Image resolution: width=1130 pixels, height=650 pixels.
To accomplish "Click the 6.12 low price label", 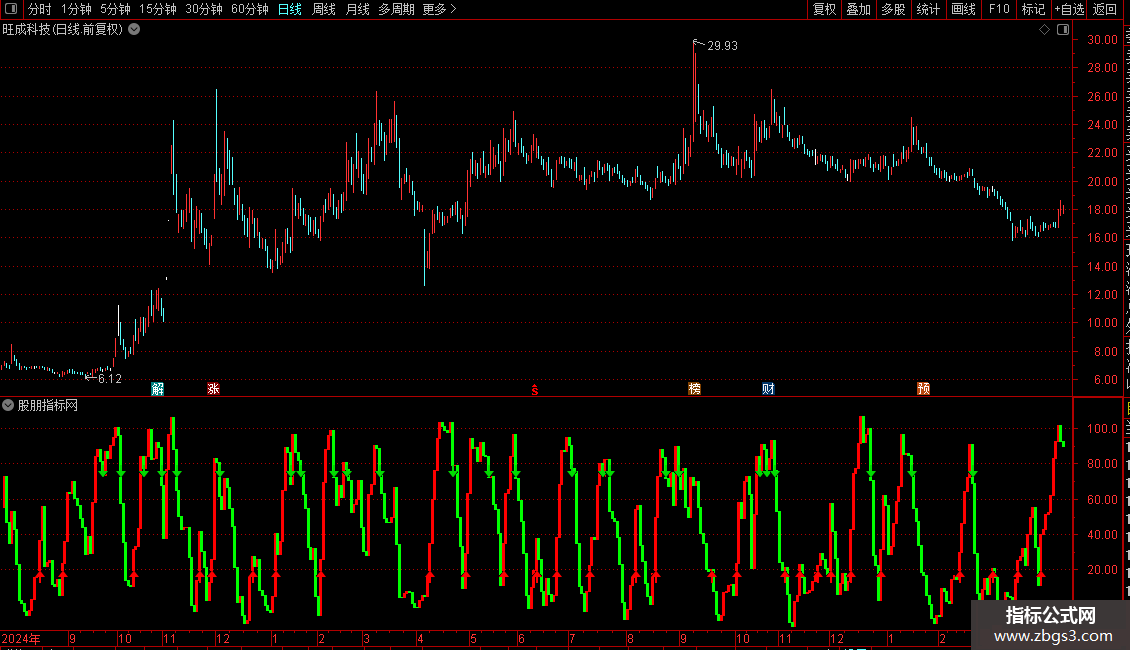I will click(x=110, y=378).
